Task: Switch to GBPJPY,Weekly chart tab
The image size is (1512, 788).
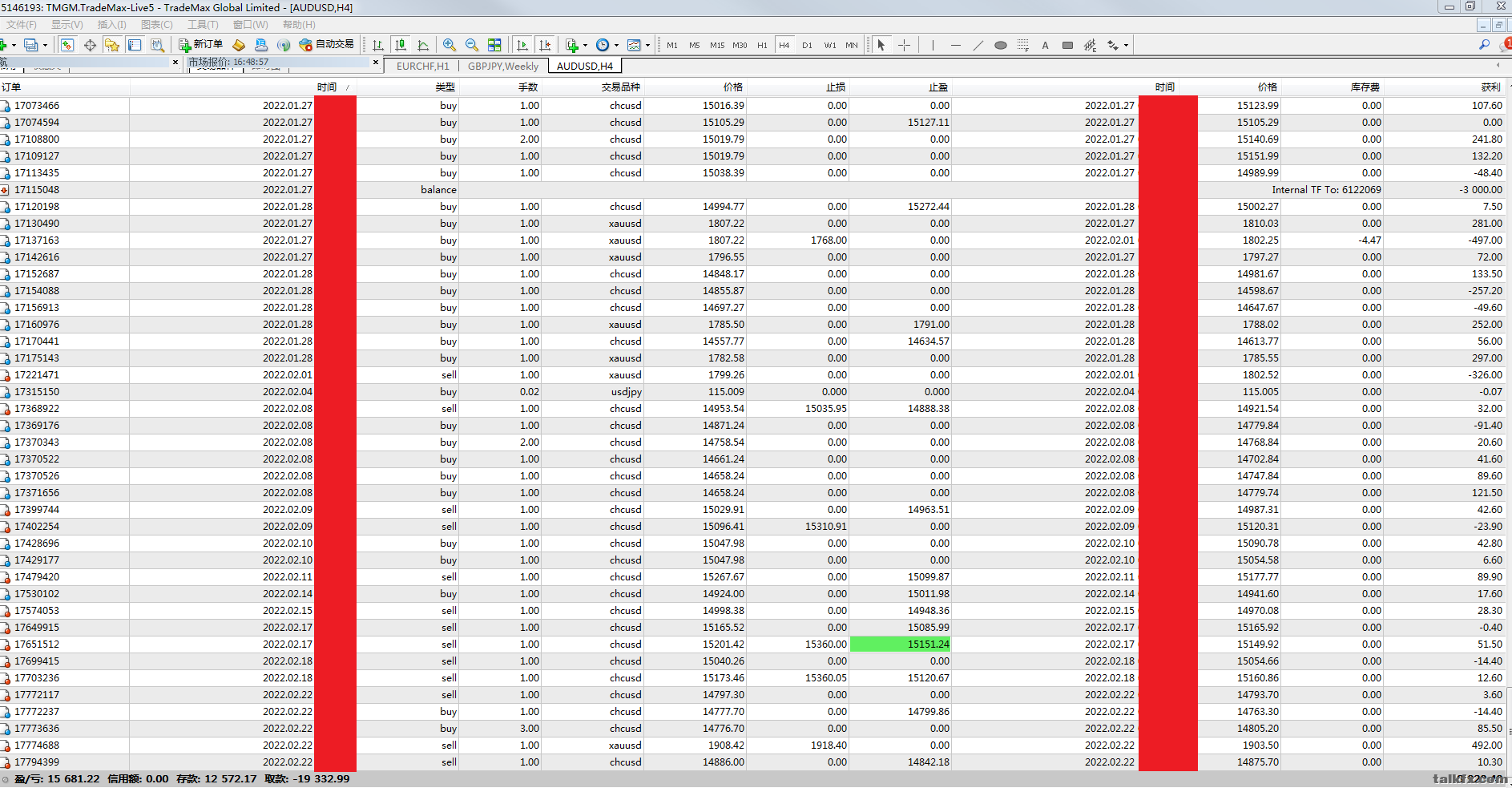Action: coord(503,66)
